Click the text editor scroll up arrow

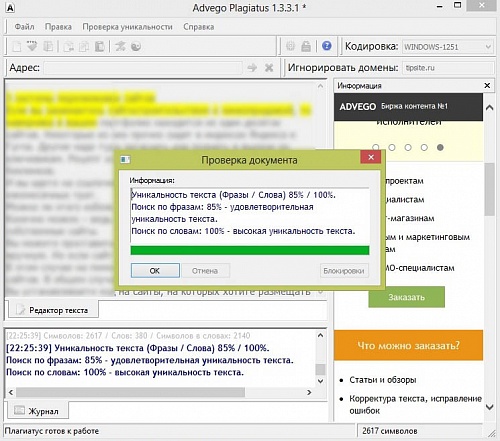320,86
